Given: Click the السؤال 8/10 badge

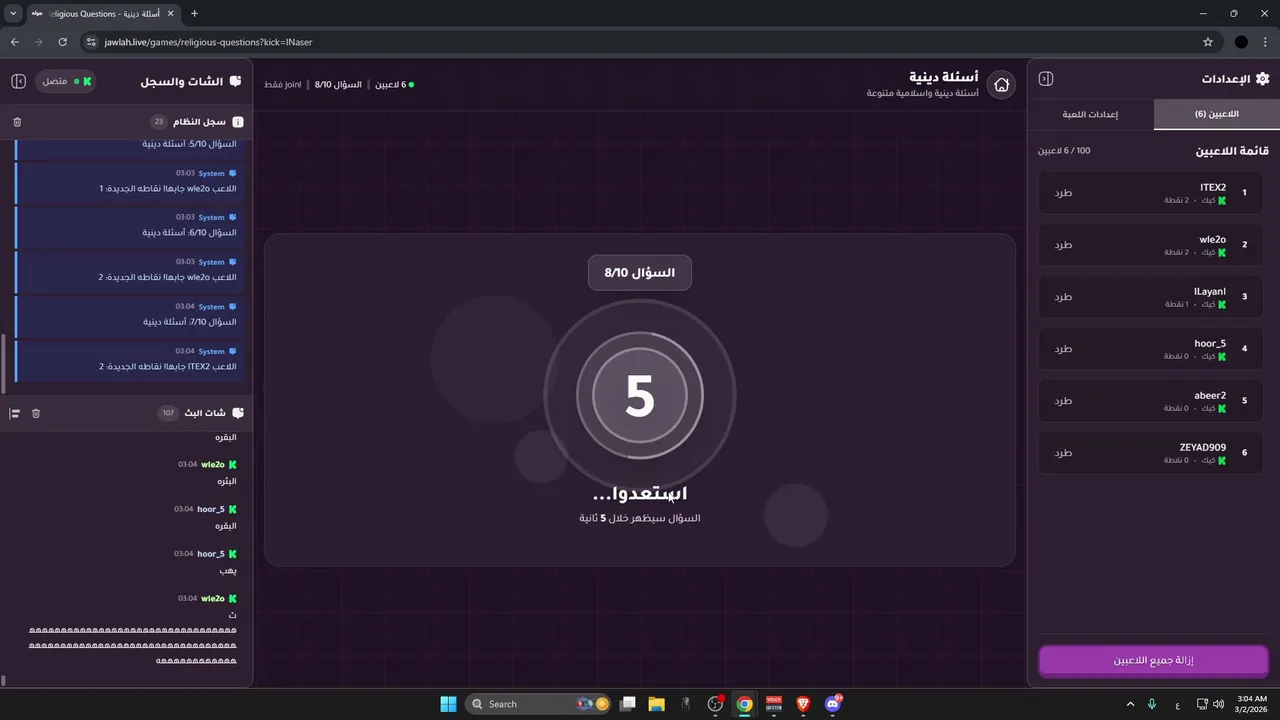Looking at the screenshot, I should click(x=640, y=273).
